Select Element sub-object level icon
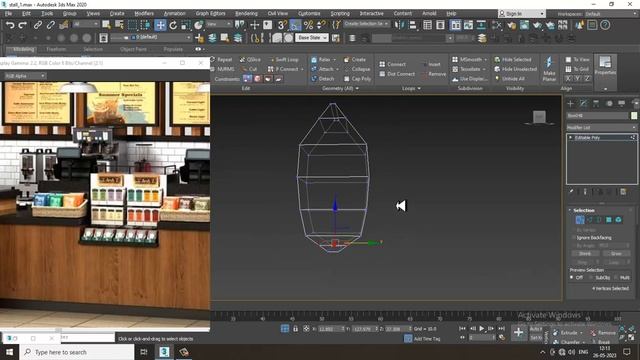 [x=618, y=220]
